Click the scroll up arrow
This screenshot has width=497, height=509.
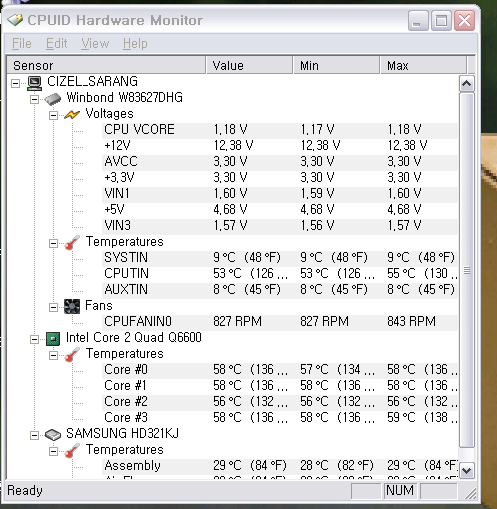click(x=466, y=84)
